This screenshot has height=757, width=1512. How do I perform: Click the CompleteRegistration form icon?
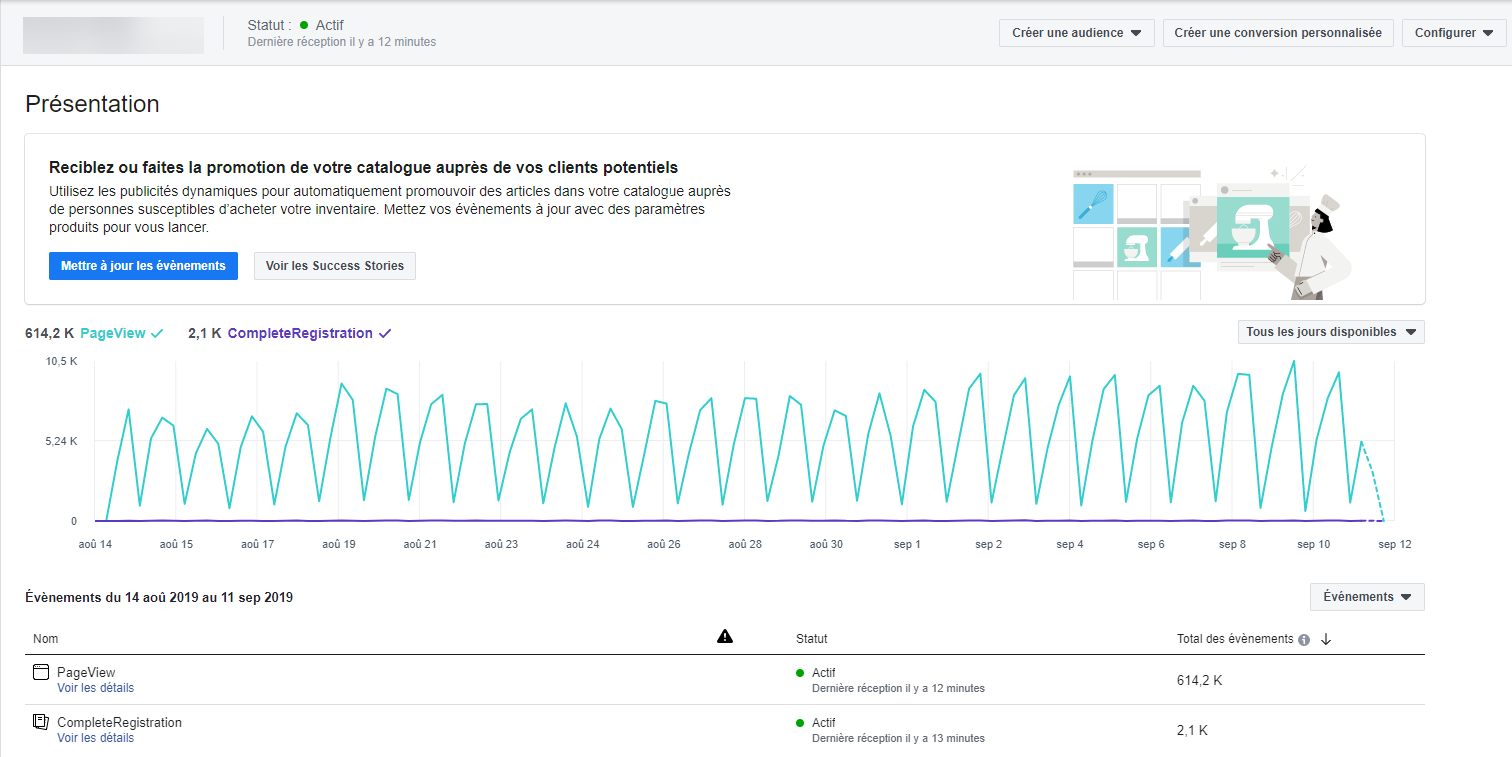(x=41, y=722)
